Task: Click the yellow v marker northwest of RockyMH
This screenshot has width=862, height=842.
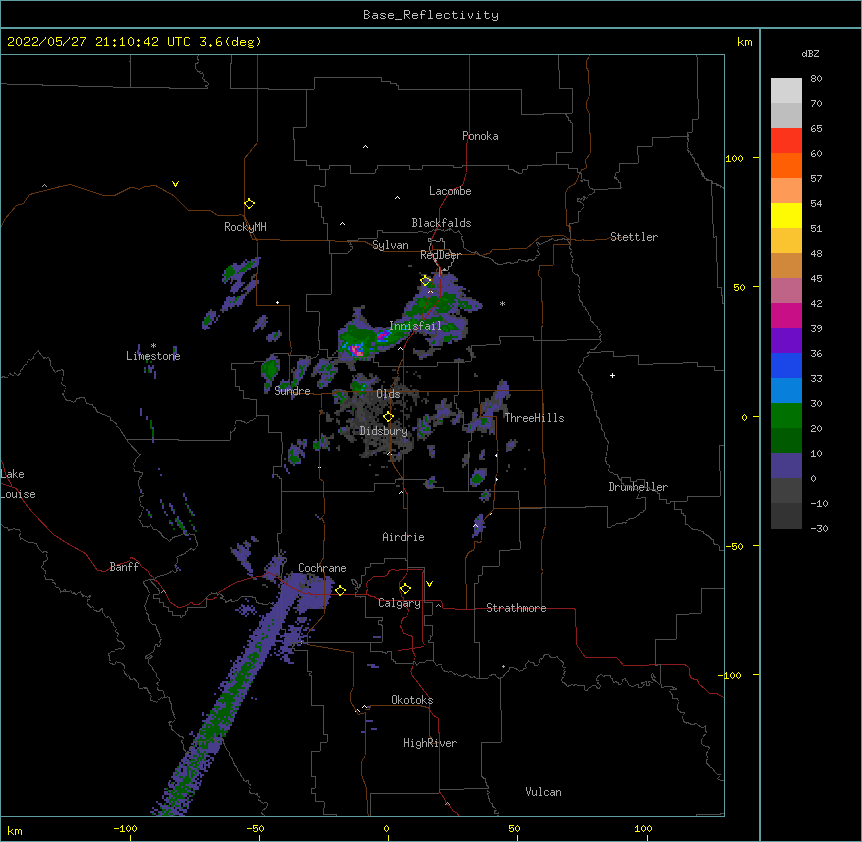Action: pyautogui.click(x=175, y=184)
